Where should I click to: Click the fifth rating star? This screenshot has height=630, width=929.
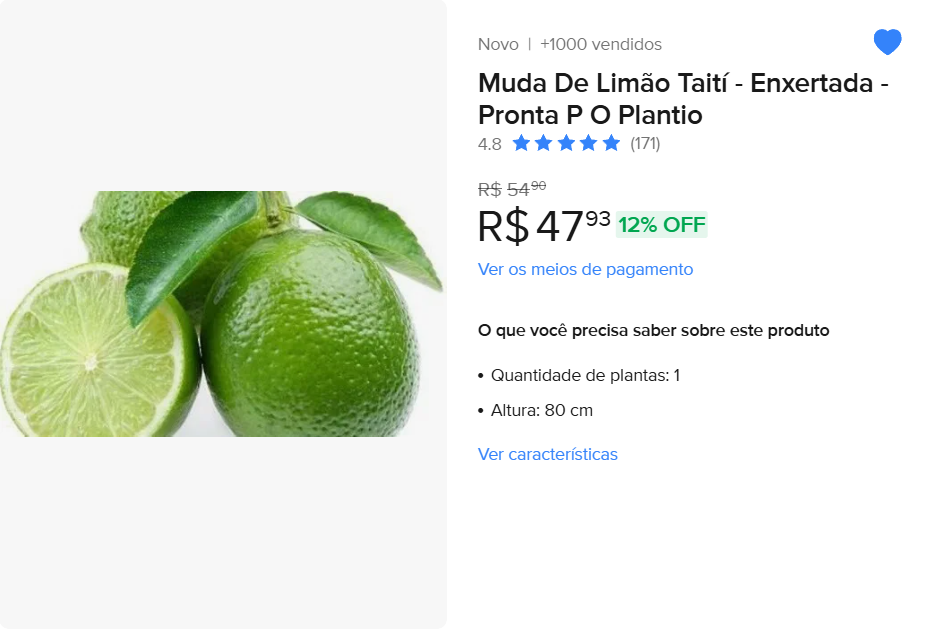pos(611,143)
